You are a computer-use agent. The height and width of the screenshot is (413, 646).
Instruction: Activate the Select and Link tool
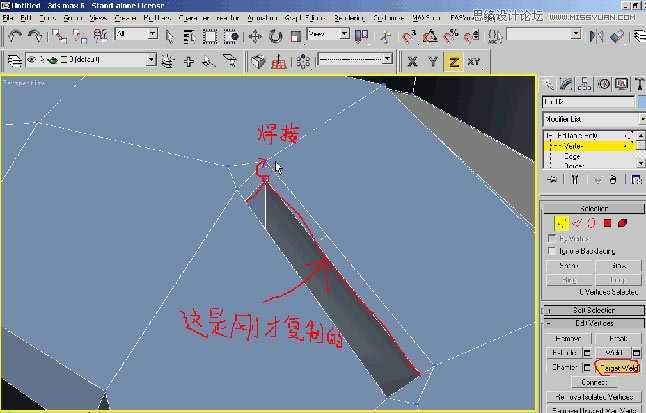(x=59, y=36)
